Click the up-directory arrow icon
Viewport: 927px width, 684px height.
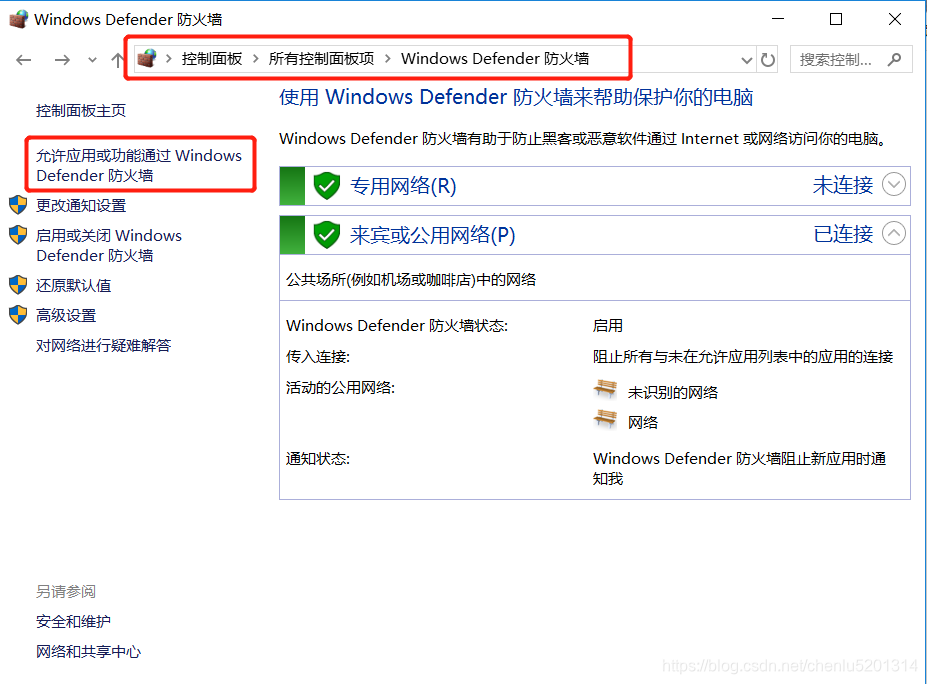[117, 60]
